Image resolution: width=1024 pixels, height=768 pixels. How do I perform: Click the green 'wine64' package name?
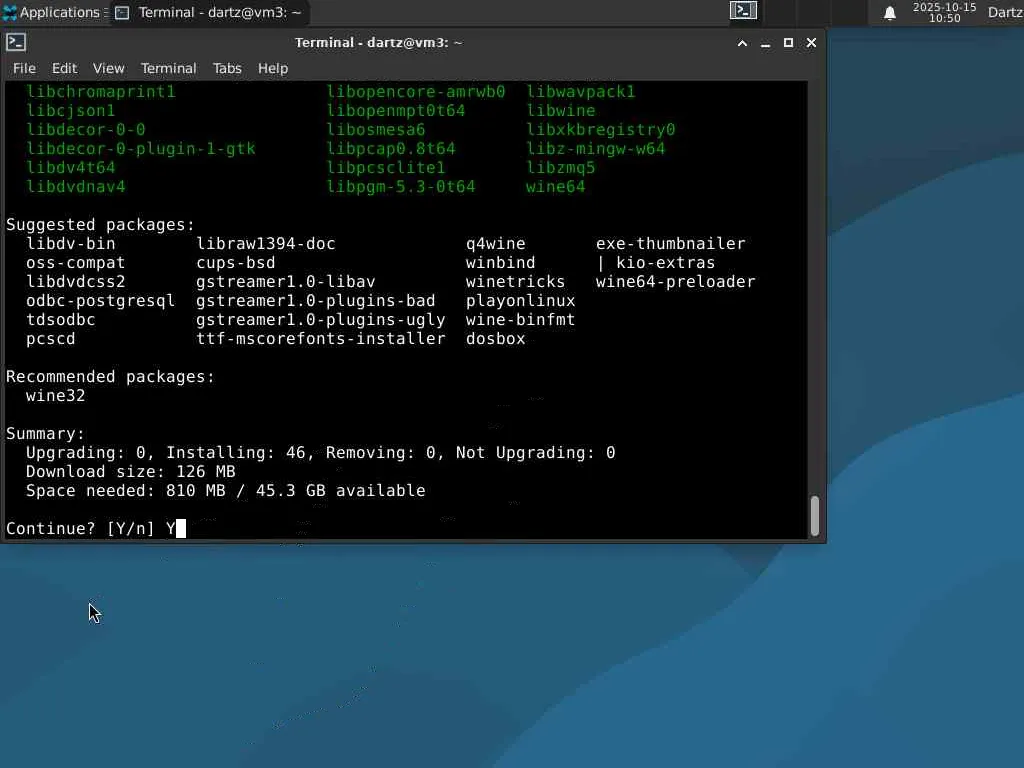click(x=556, y=187)
